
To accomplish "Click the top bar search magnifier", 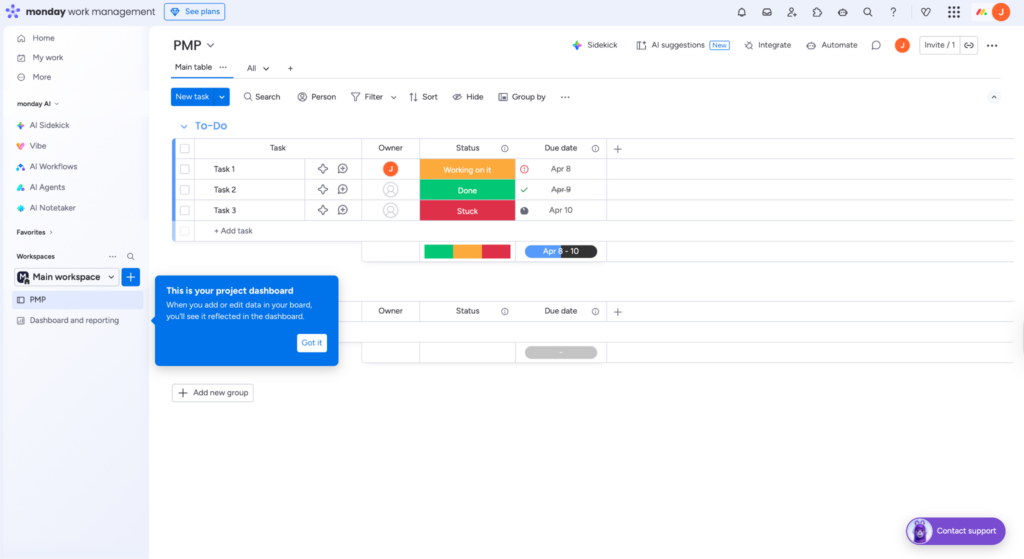I will click(x=867, y=12).
